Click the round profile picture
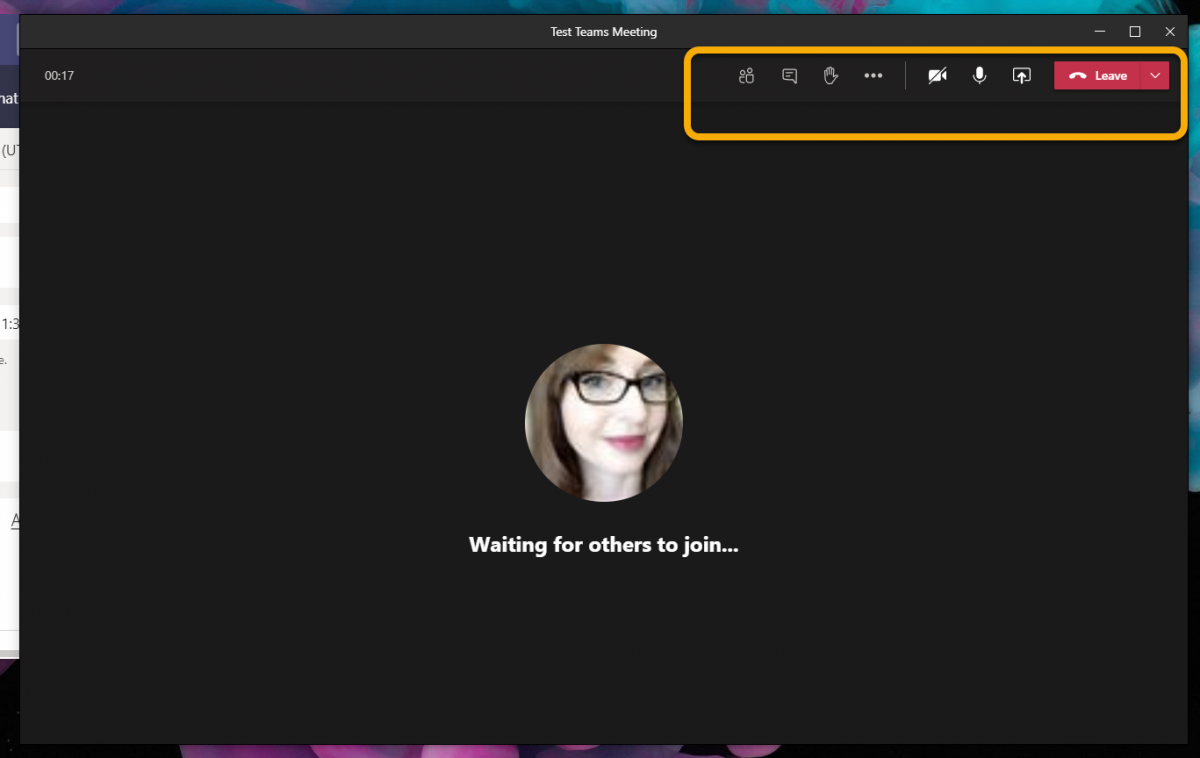The height and width of the screenshot is (758, 1200). (604, 423)
